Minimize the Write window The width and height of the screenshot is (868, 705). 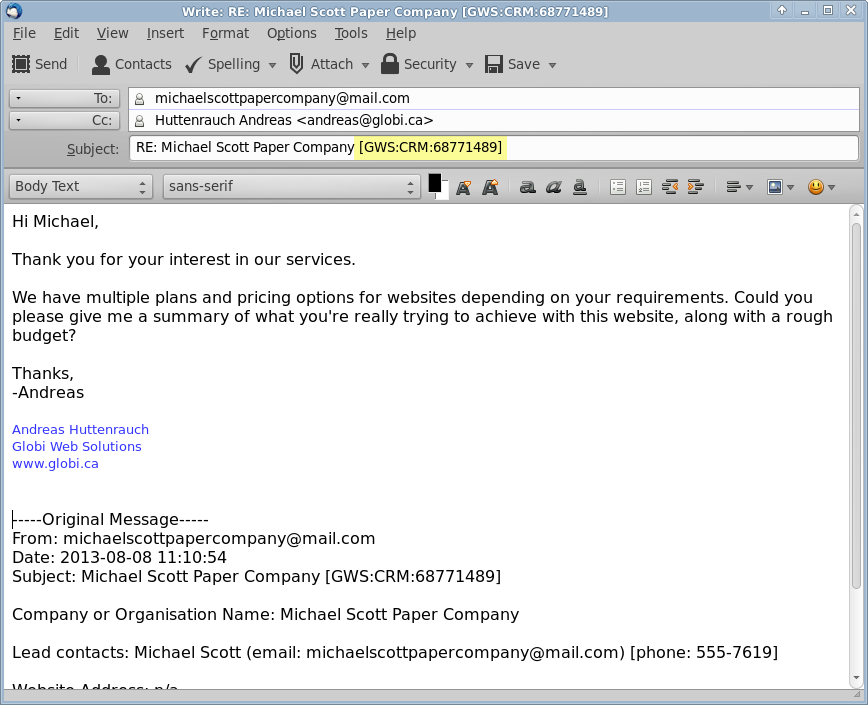click(805, 11)
